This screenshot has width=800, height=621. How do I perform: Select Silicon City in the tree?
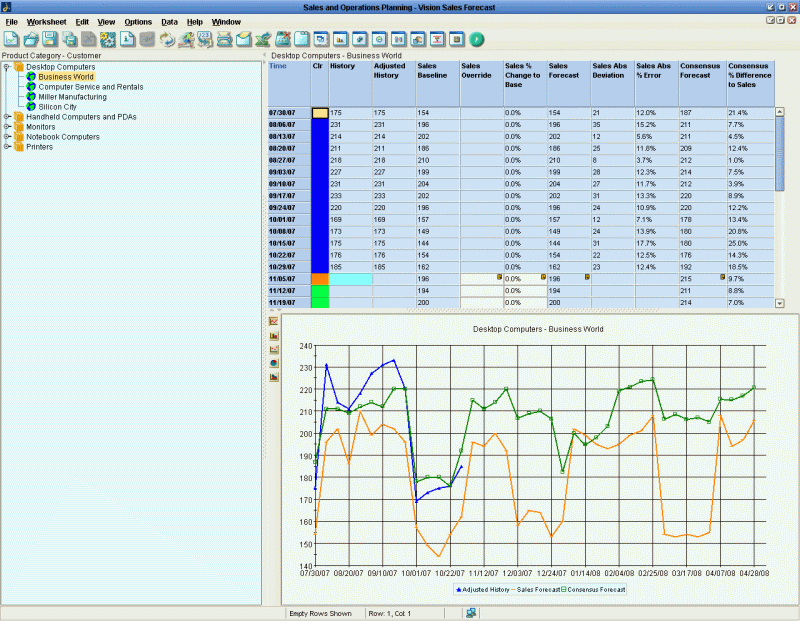click(x=57, y=107)
